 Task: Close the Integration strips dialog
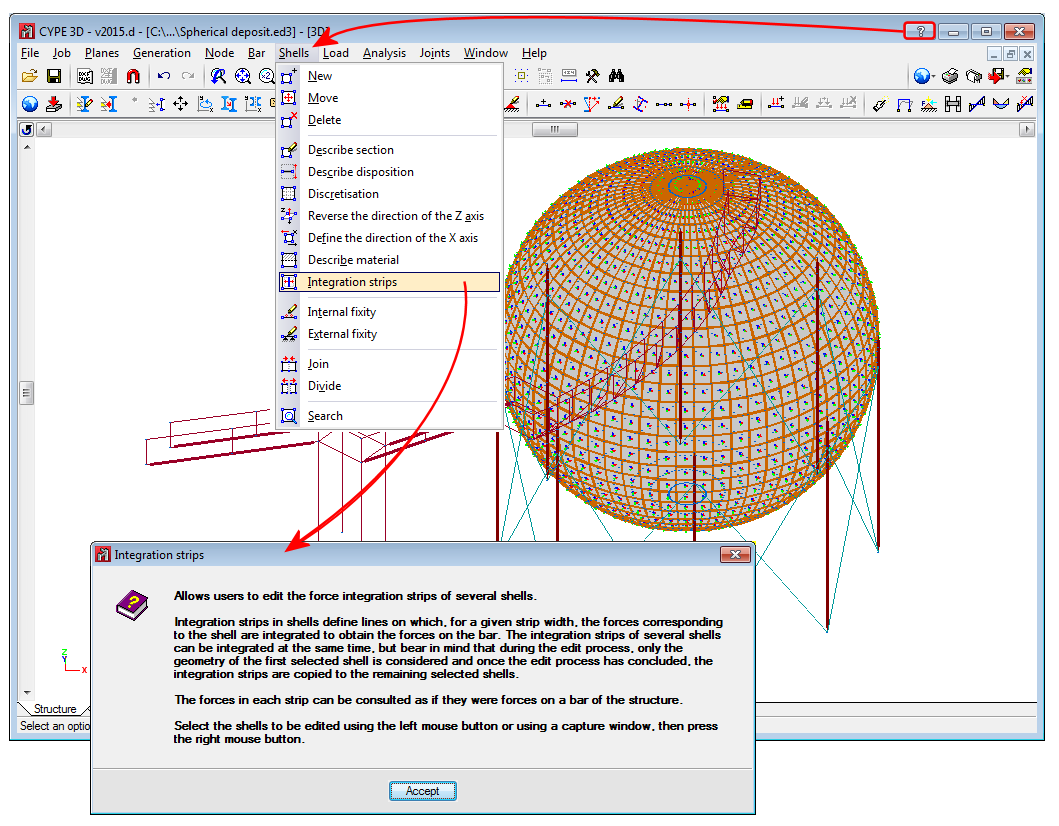pyautogui.click(x=735, y=554)
